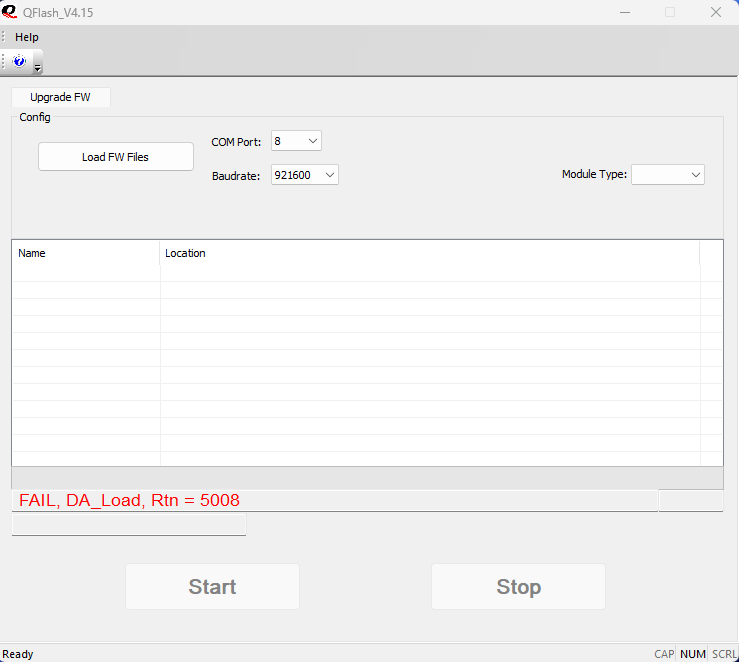
Task: Click the NUM lock indicator in status bar
Action: 693,654
